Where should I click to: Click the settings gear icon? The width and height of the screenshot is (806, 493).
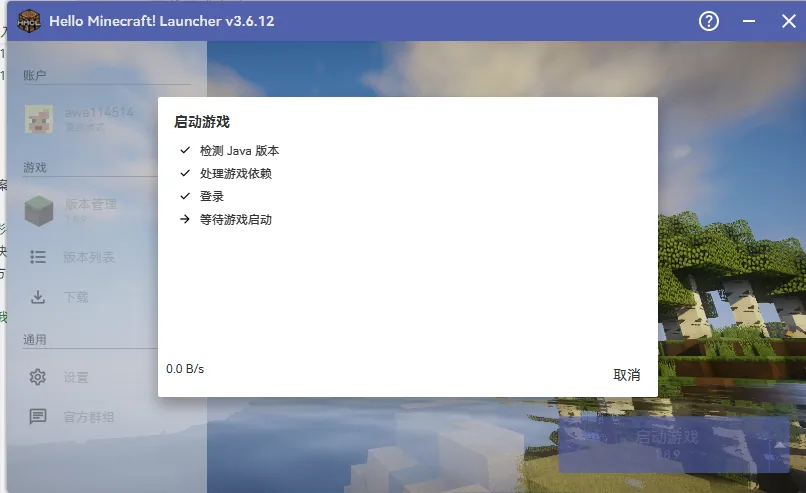(38, 377)
